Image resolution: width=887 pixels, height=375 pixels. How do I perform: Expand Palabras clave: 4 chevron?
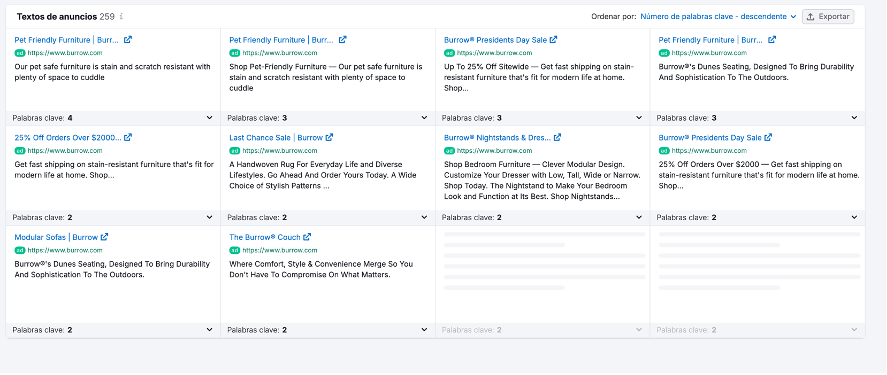click(x=209, y=118)
